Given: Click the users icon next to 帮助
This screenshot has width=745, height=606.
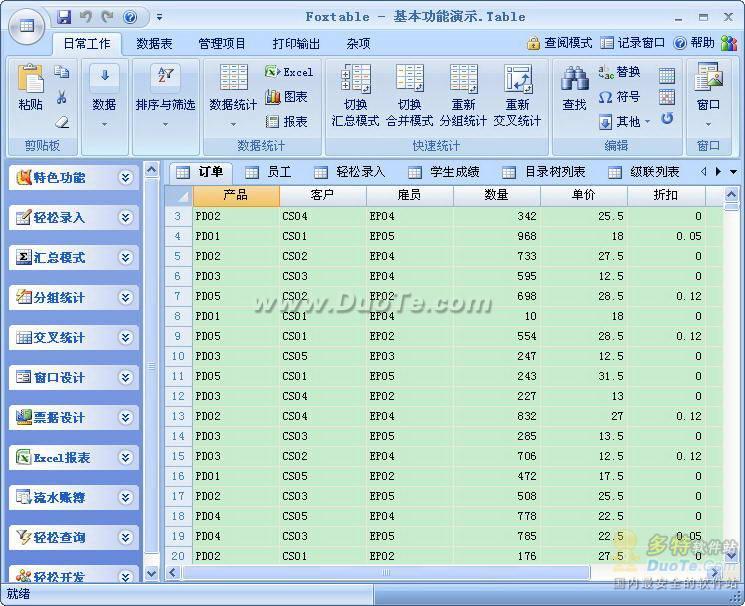Looking at the screenshot, I should coord(728,43).
